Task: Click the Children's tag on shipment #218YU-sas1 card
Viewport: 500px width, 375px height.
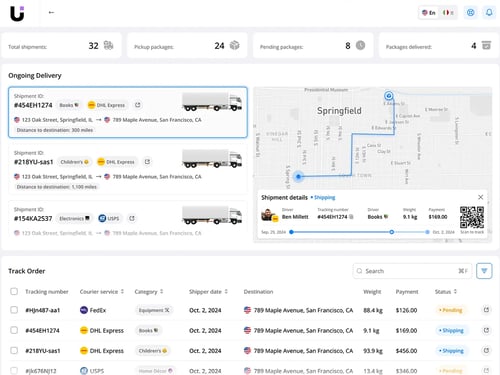Action: click(74, 162)
